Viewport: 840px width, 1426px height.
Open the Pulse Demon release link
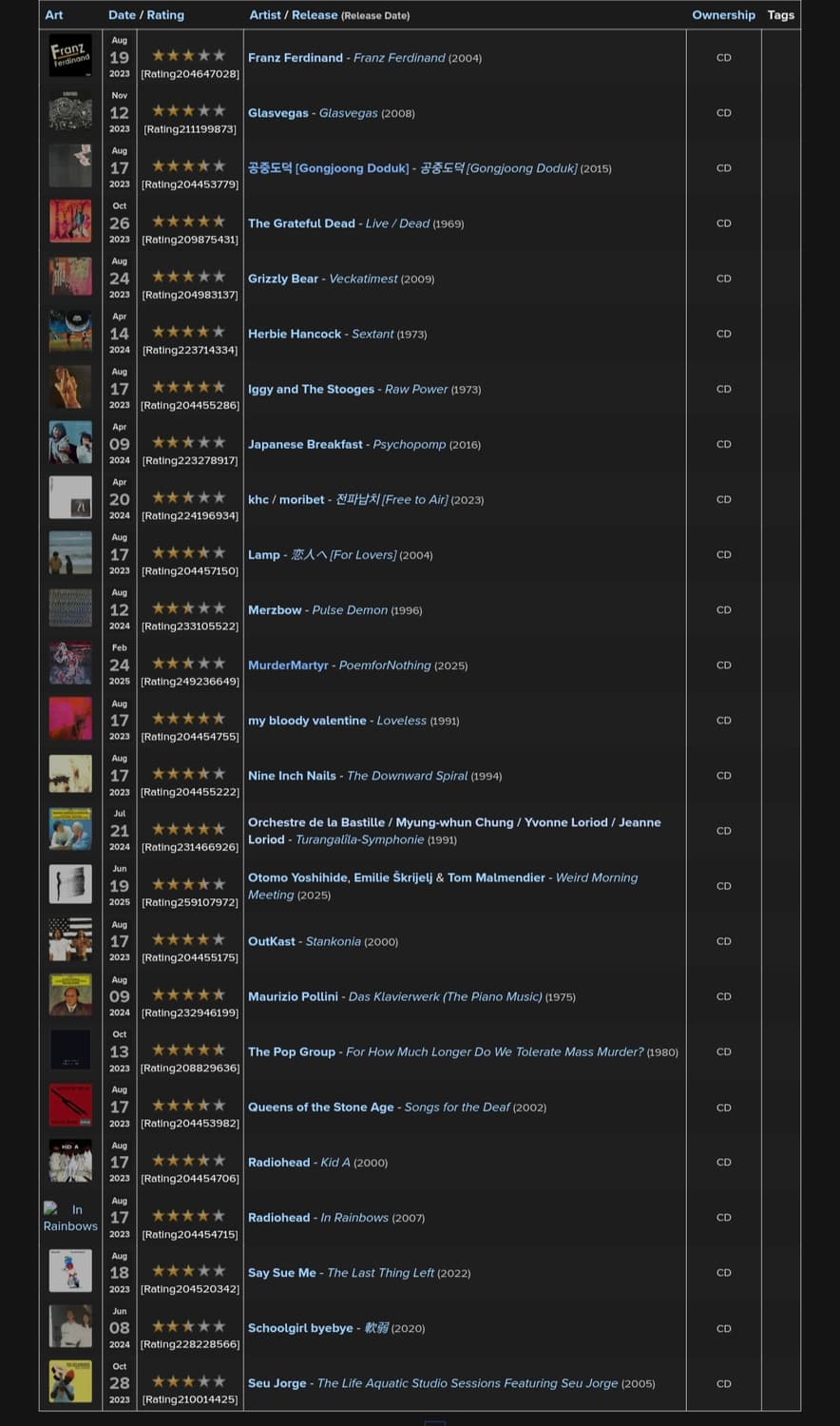pos(350,609)
